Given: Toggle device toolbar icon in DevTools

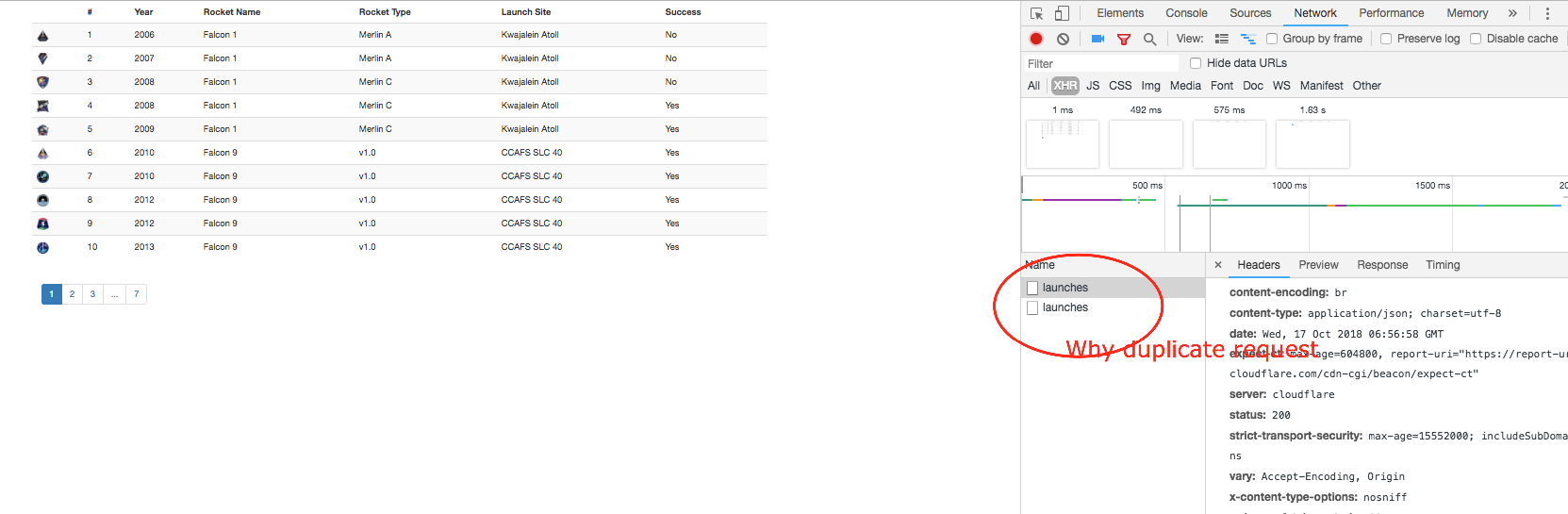Looking at the screenshot, I should click(1062, 13).
